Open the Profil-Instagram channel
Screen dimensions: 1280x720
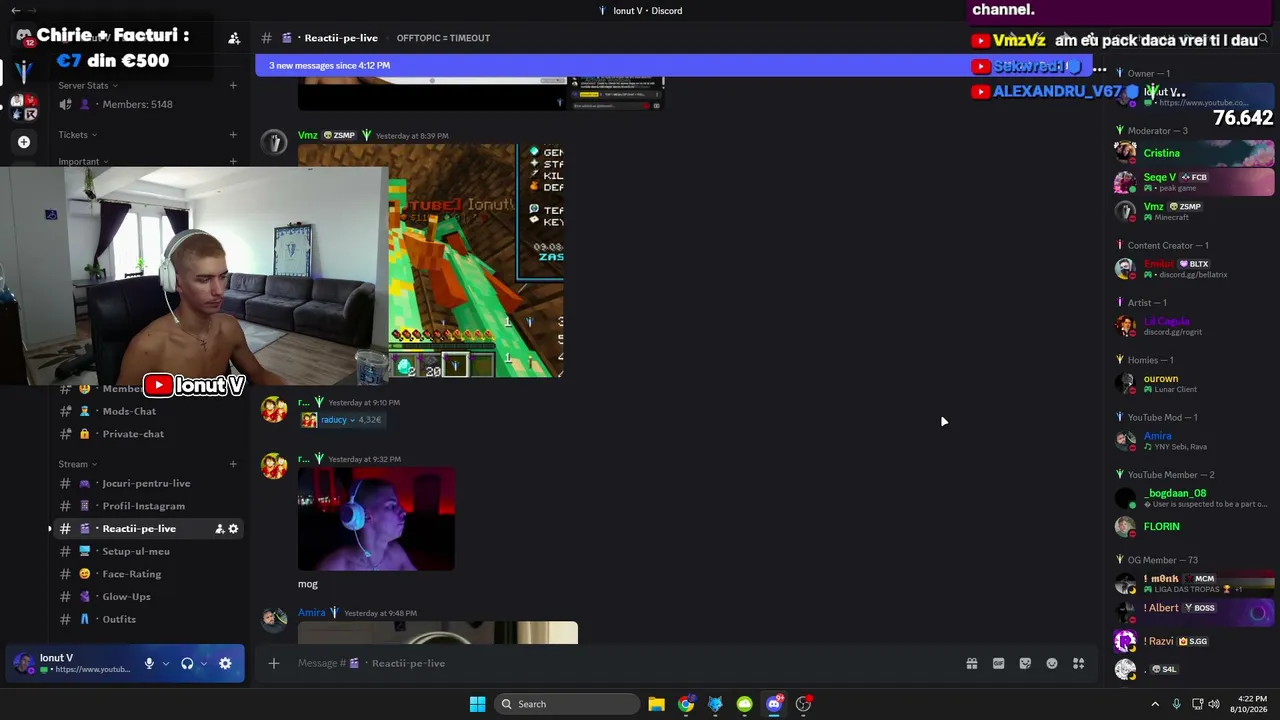point(147,506)
